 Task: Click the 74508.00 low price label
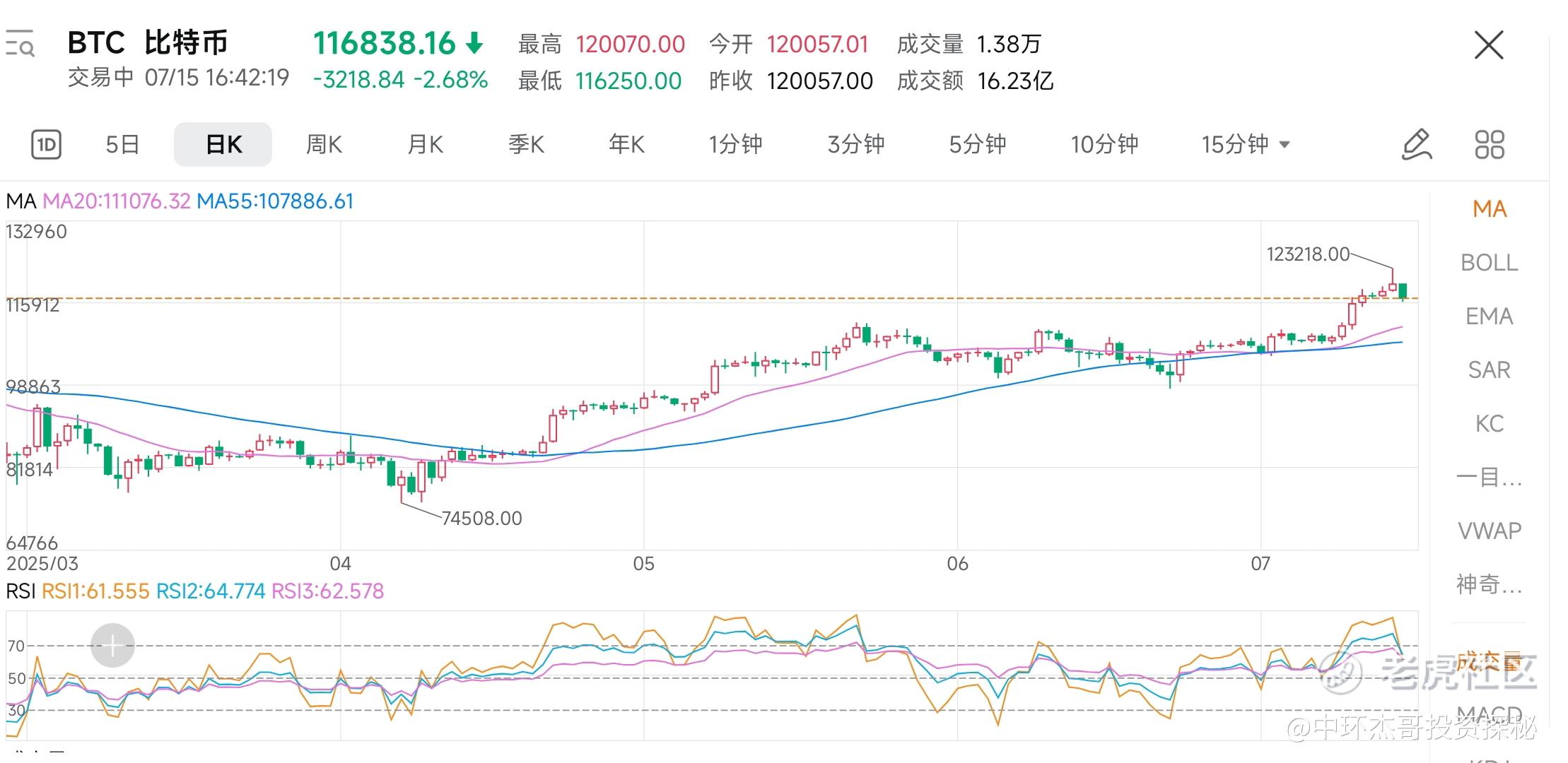click(481, 519)
